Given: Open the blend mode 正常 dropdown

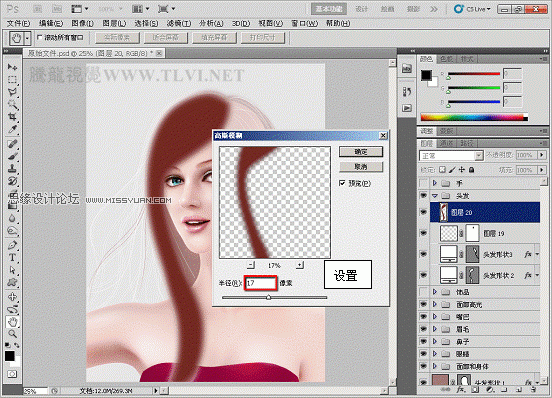Looking at the screenshot, I should (x=451, y=156).
